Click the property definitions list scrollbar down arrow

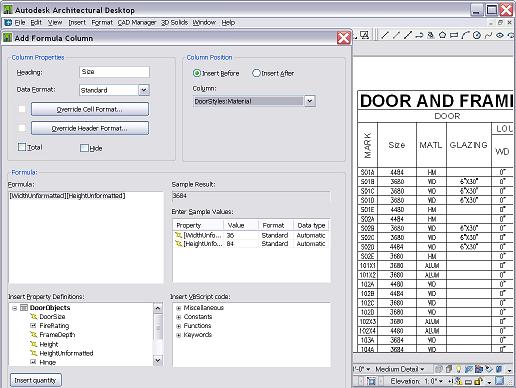pos(158,360)
